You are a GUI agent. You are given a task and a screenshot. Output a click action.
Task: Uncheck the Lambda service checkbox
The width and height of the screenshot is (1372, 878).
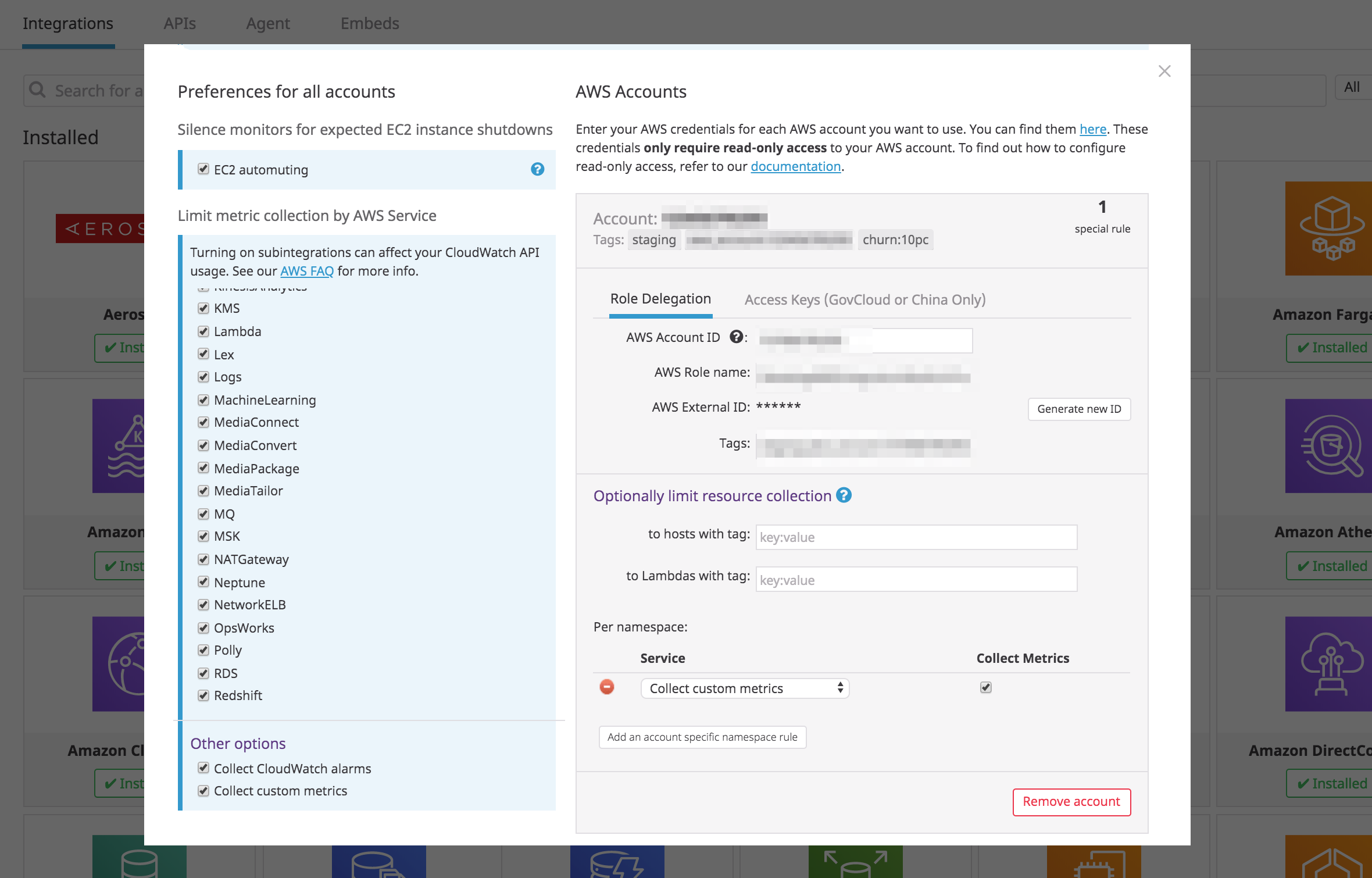point(203,331)
